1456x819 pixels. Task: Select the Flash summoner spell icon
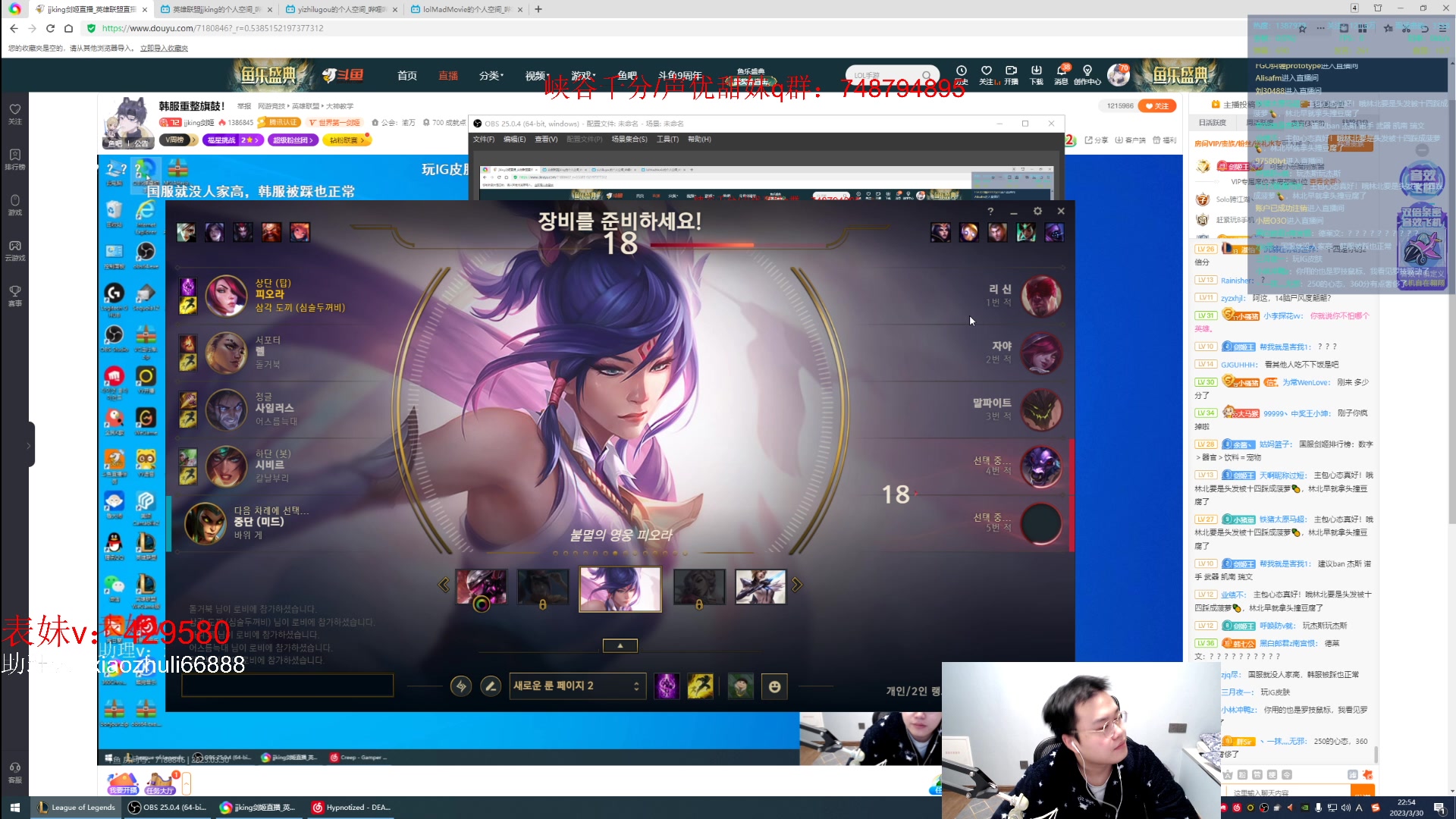click(x=700, y=686)
